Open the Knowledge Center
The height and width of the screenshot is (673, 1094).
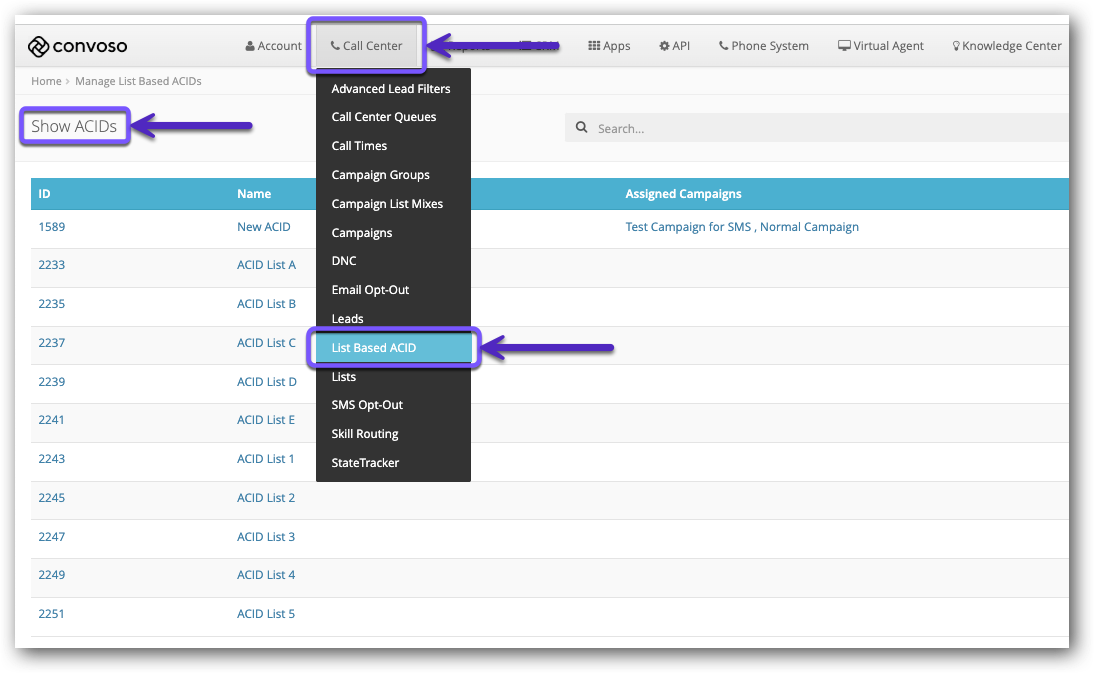(1006, 46)
